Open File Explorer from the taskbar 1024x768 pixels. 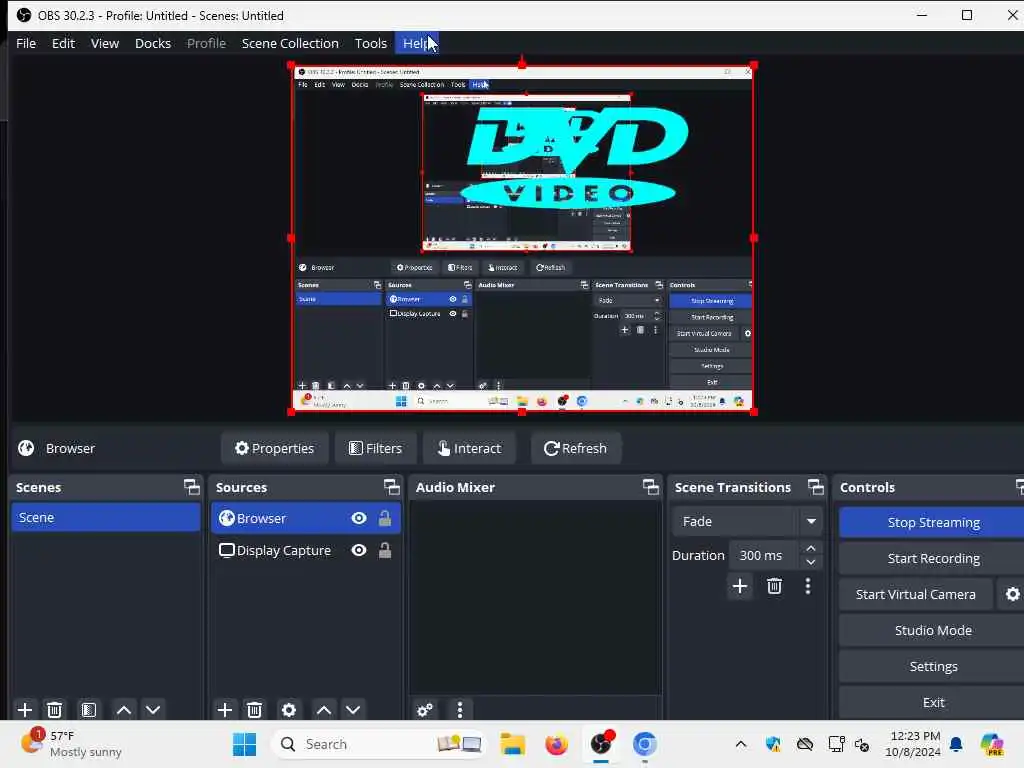(x=513, y=744)
